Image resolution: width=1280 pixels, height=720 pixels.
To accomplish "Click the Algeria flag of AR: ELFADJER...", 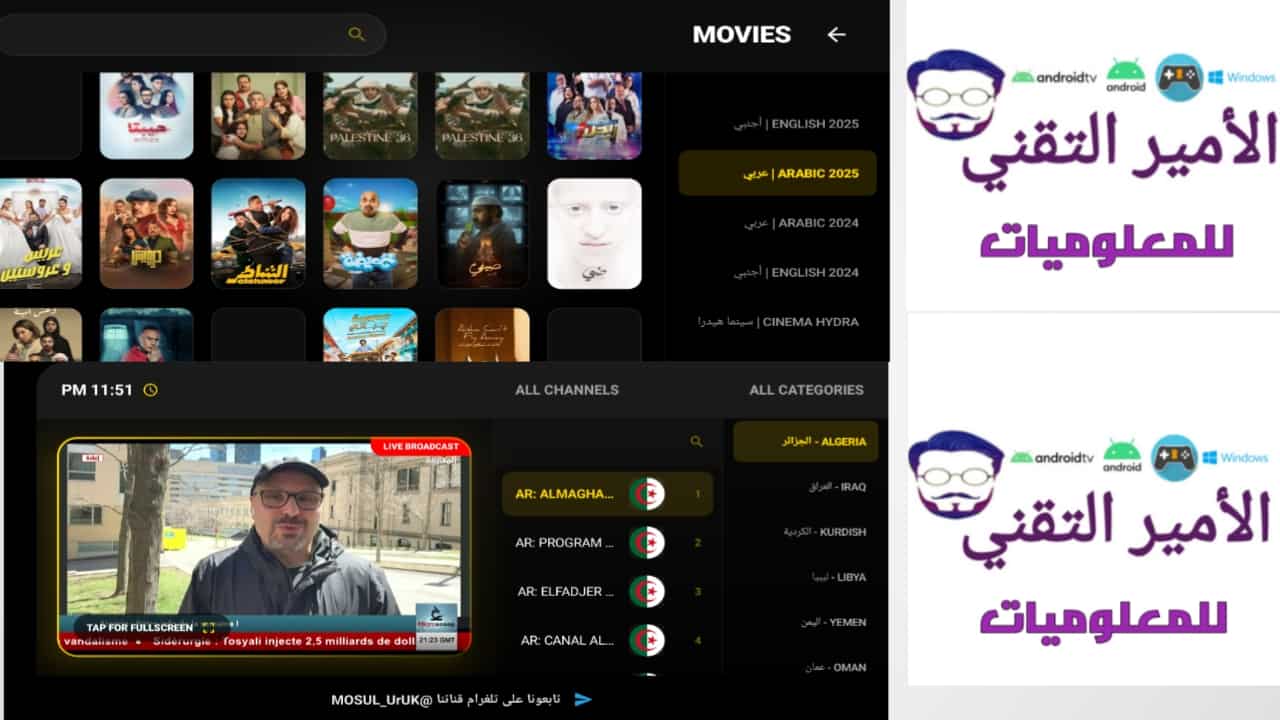I will (647, 592).
